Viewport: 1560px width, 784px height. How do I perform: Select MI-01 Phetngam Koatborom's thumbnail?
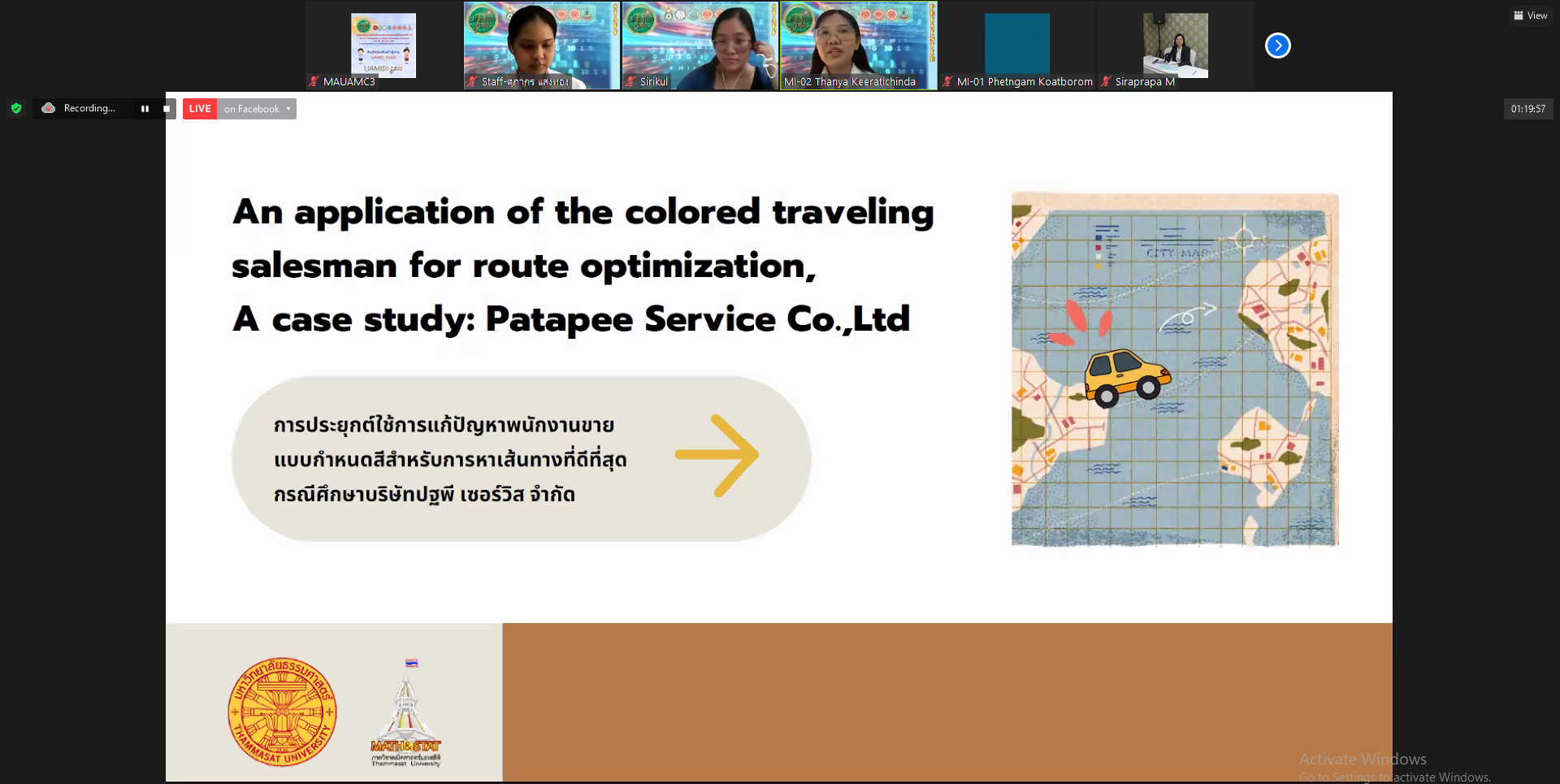point(1016,45)
